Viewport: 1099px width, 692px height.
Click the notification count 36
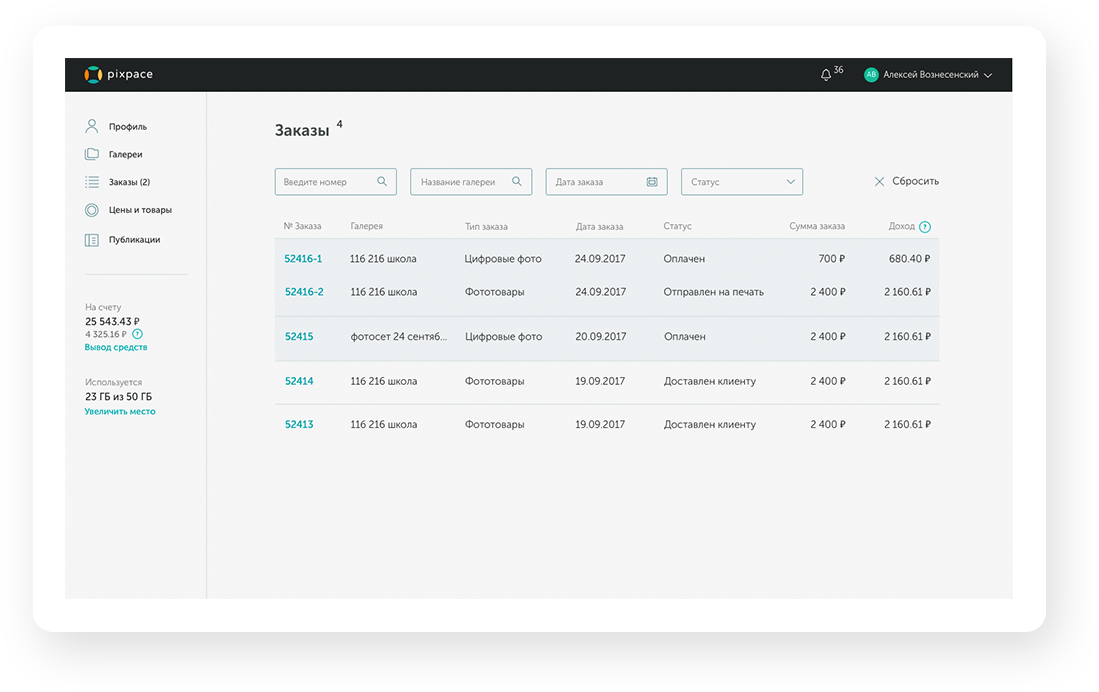click(838, 69)
